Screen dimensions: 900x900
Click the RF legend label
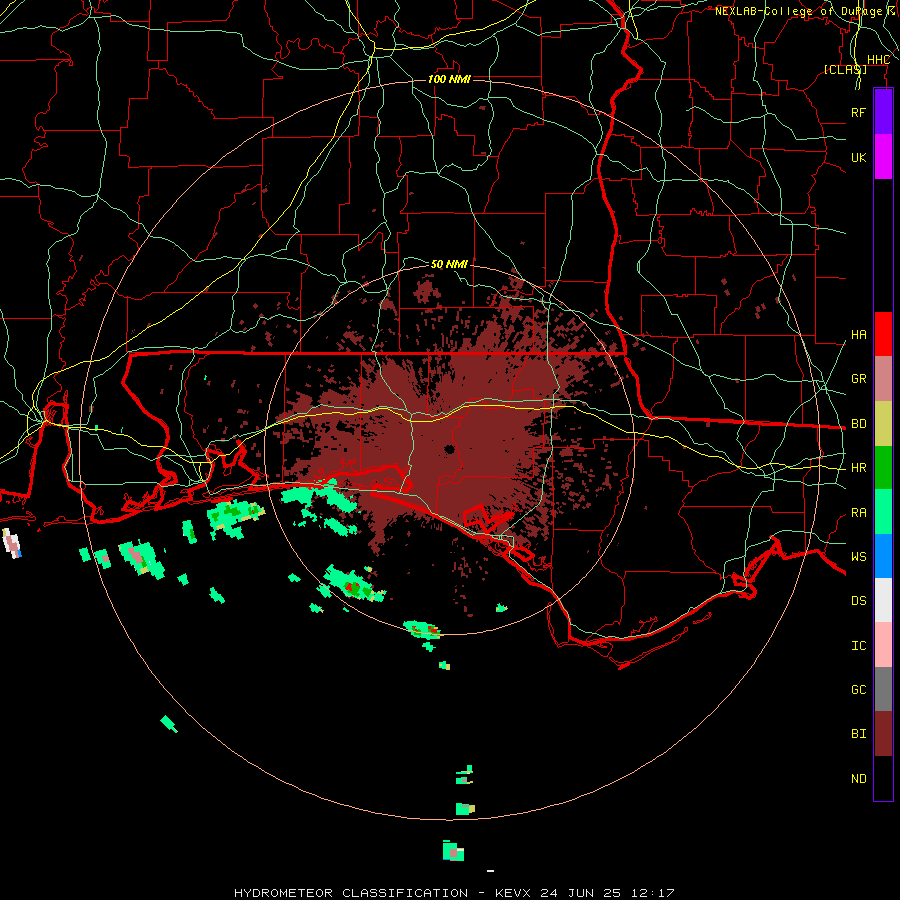(x=859, y=112)
